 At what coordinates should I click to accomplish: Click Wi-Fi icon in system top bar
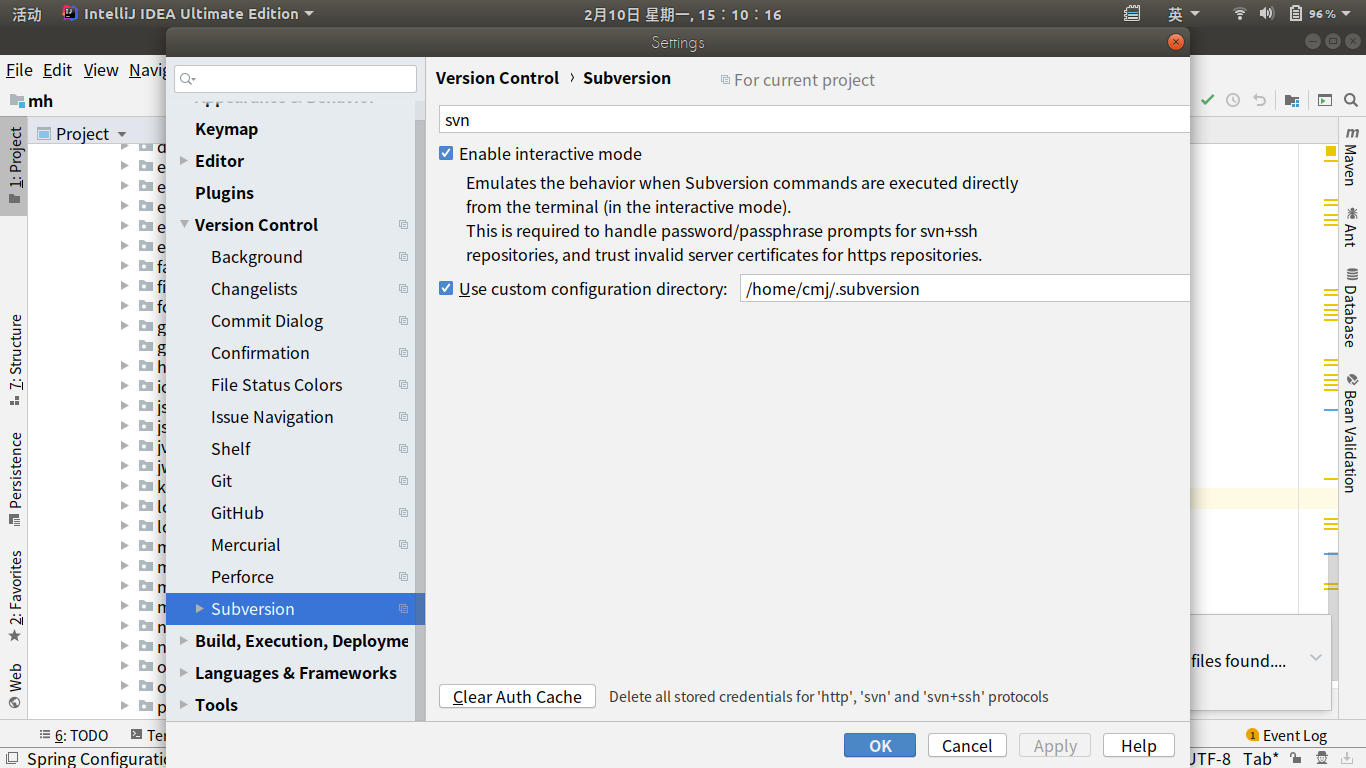1240,14
